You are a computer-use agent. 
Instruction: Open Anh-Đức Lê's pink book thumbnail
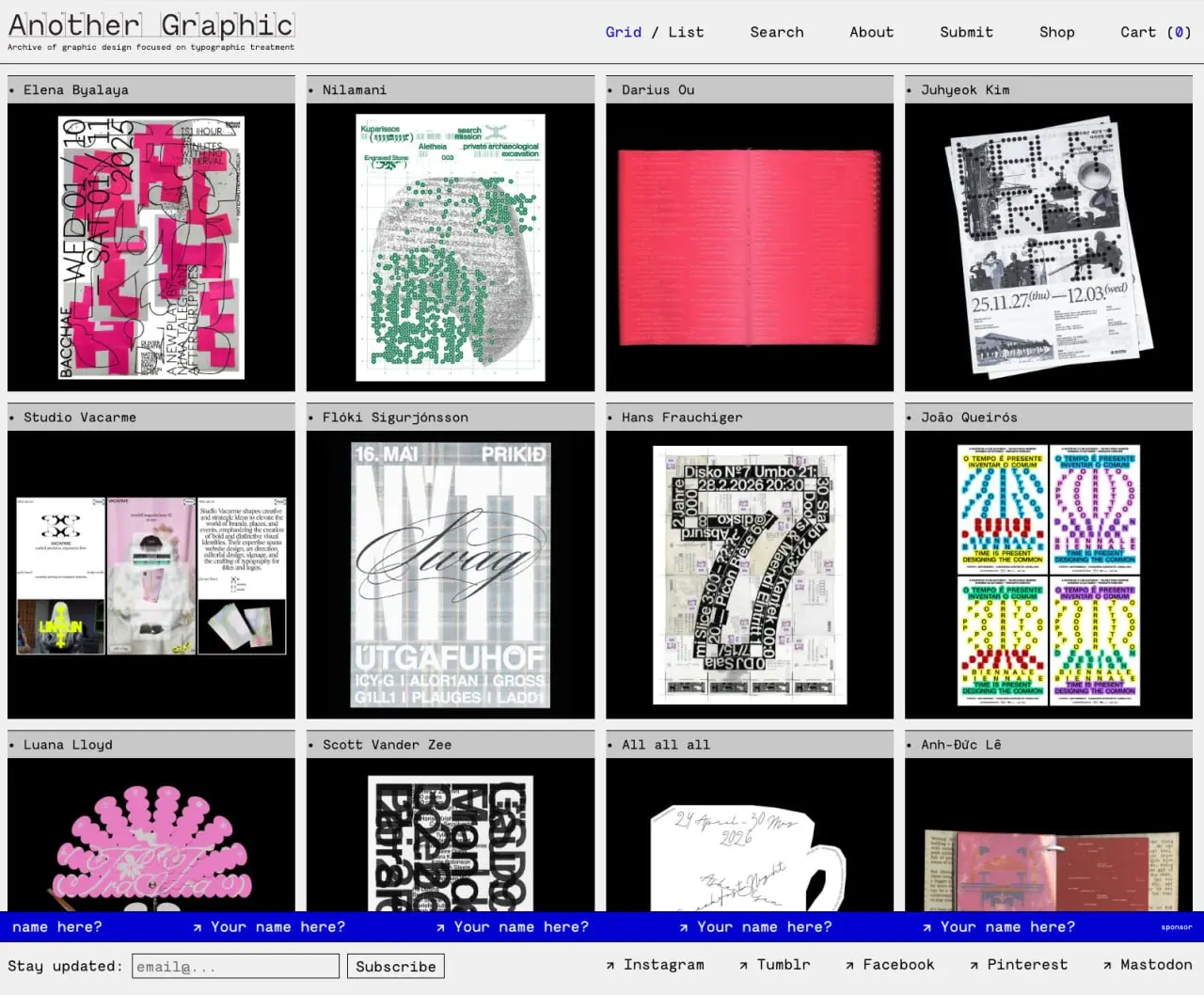point(1049,835)
